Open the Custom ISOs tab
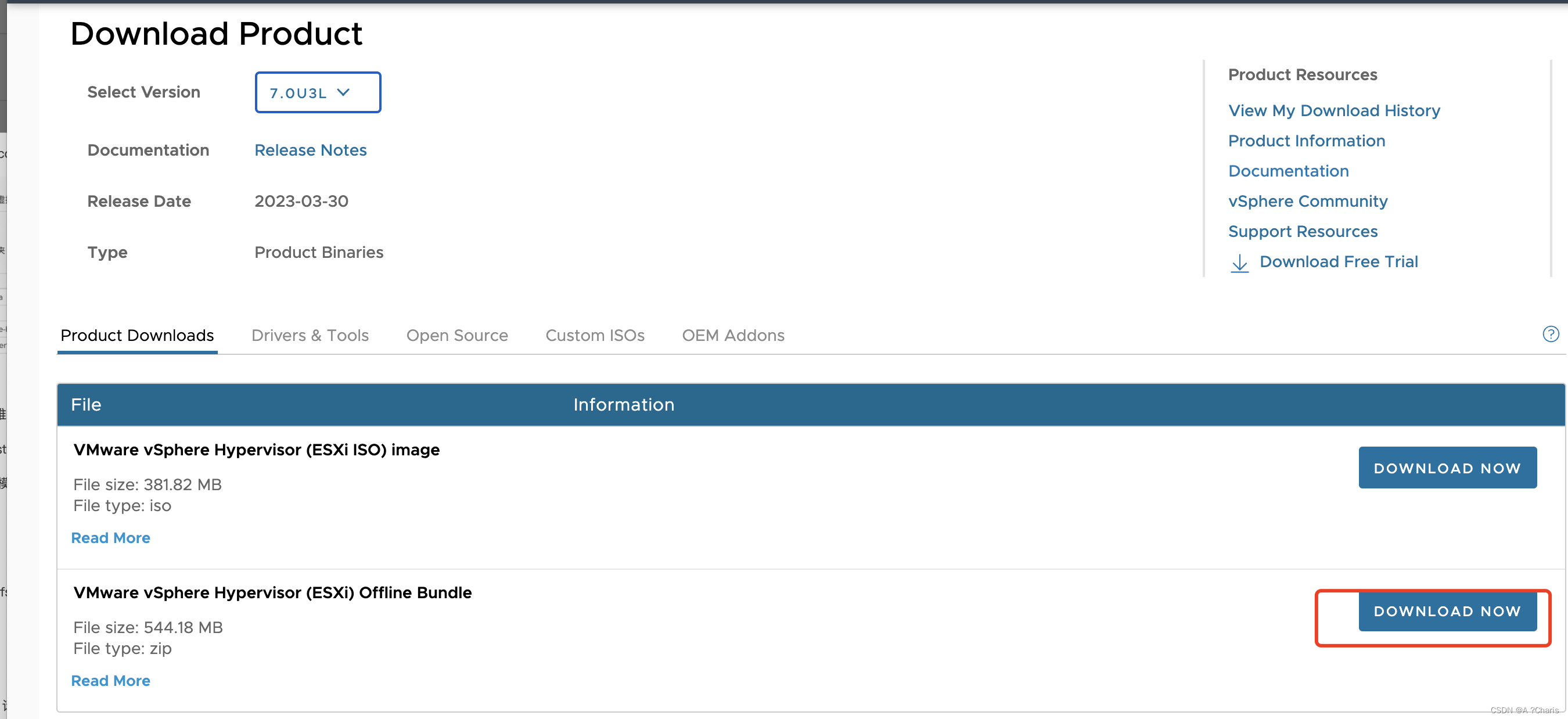Screen dimensions: 1568x719 pyautogui.click(x=595, y=336)
